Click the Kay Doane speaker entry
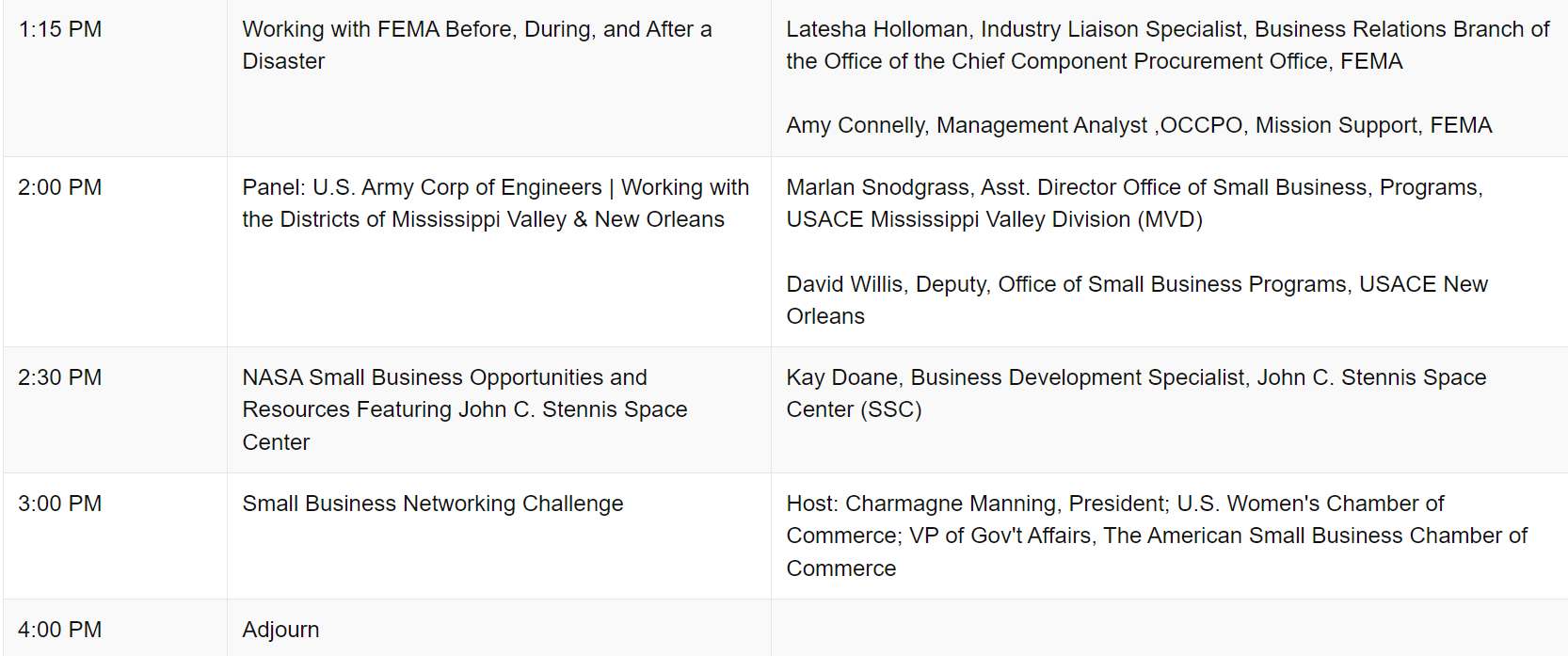1568x656 pixels. click(1136, 393)
